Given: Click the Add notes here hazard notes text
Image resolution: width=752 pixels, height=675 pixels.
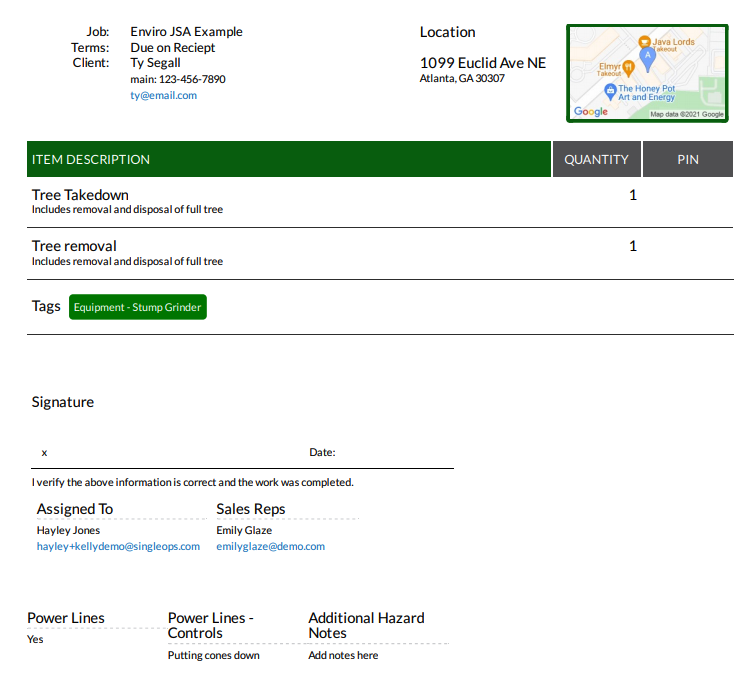Looking at the screenshot, I should [x=343, y=655].
